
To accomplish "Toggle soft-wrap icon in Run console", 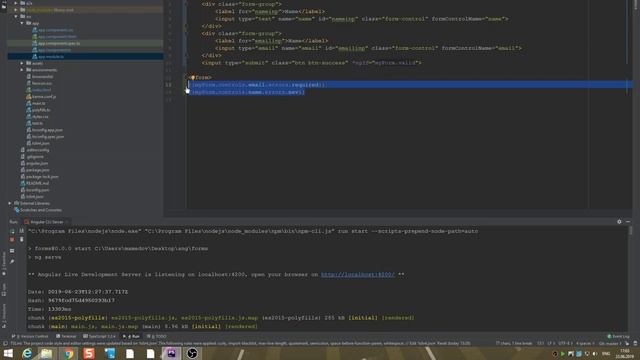I will 22,231.
